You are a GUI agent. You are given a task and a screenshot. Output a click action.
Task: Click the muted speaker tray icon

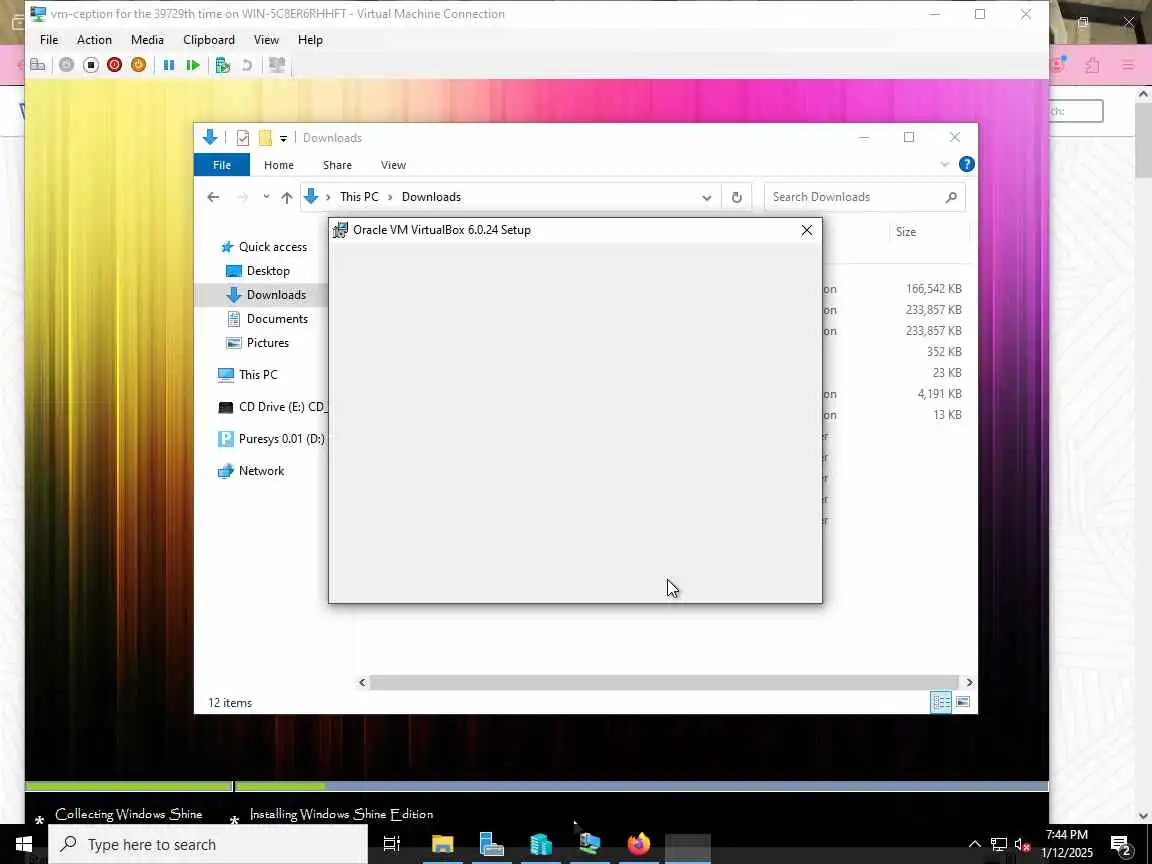pyautogui.click(x=1022, y=844)
